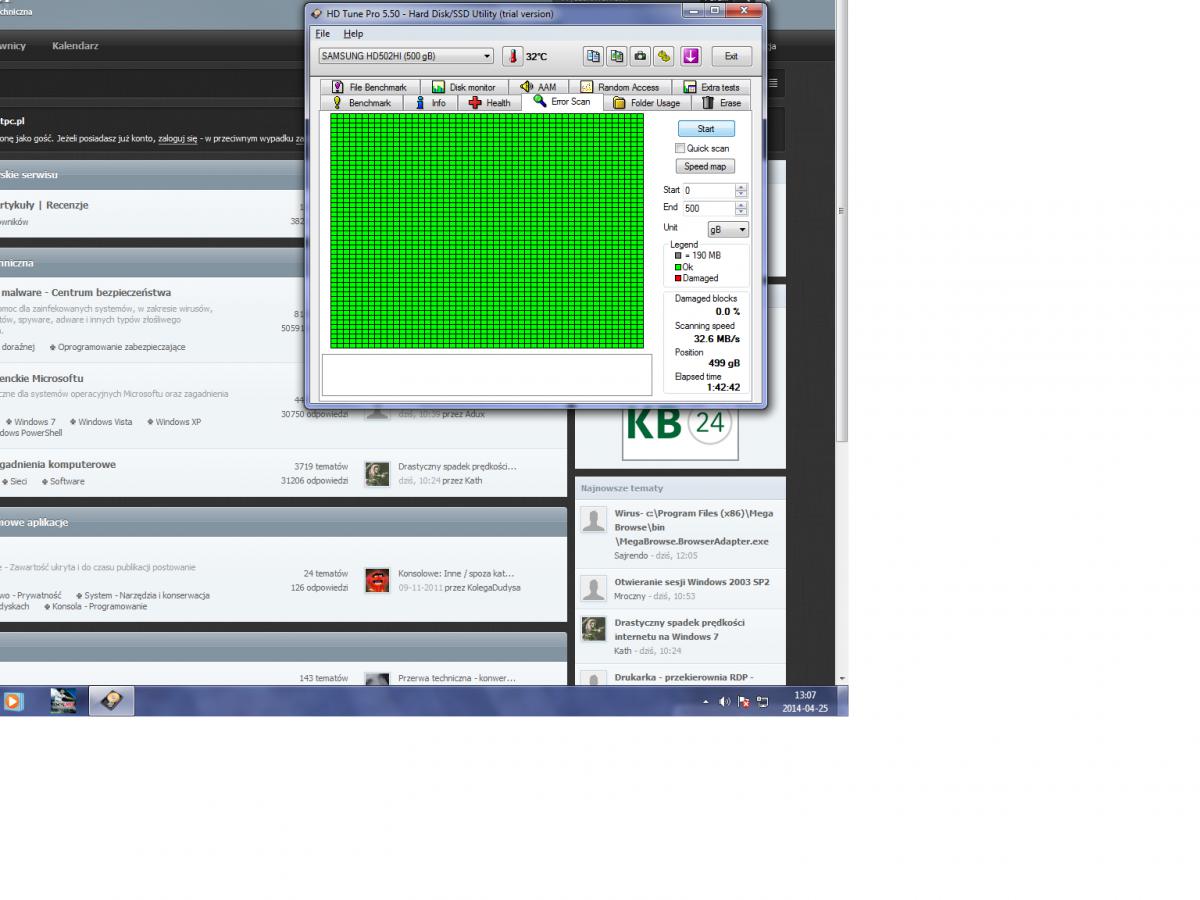1200x900 pixels.
Task: Open the Extra tests tab
Action: coord(712,87)
